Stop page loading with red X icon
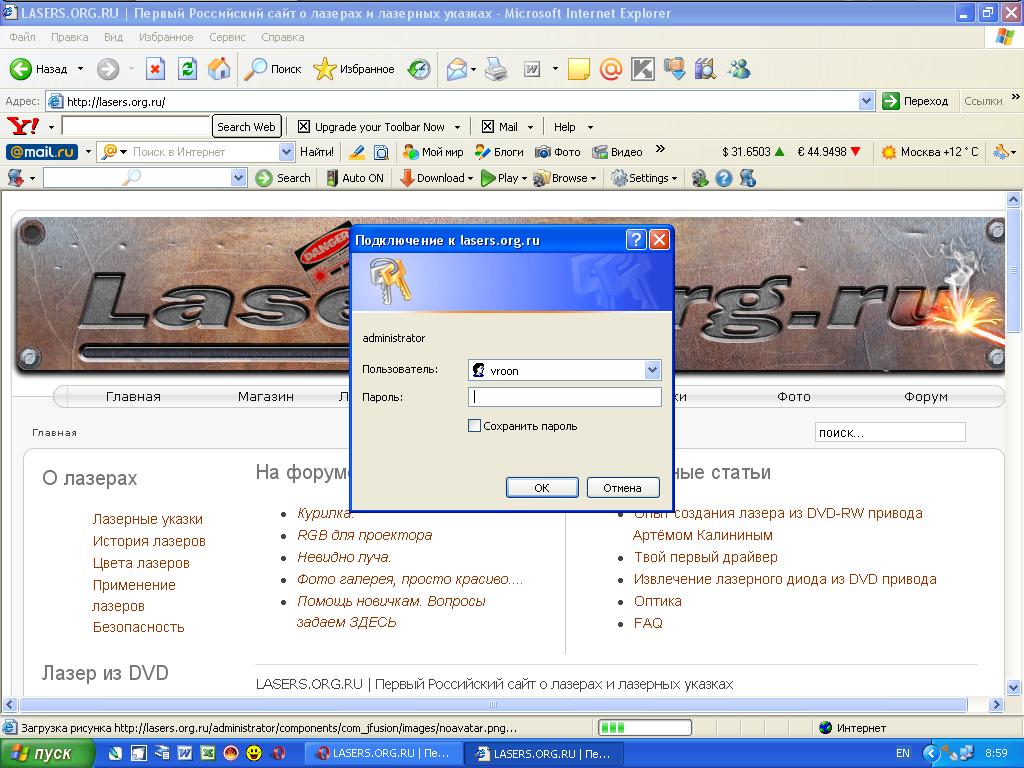1024x768 pixels. coord(155,69)
